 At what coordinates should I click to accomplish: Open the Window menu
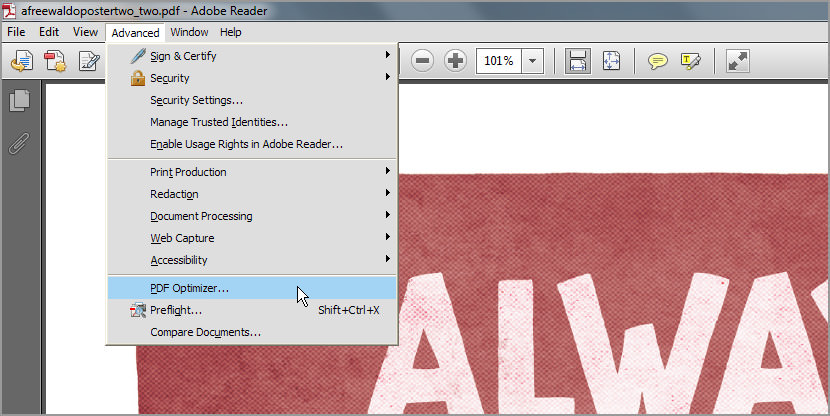coord(190,32)
